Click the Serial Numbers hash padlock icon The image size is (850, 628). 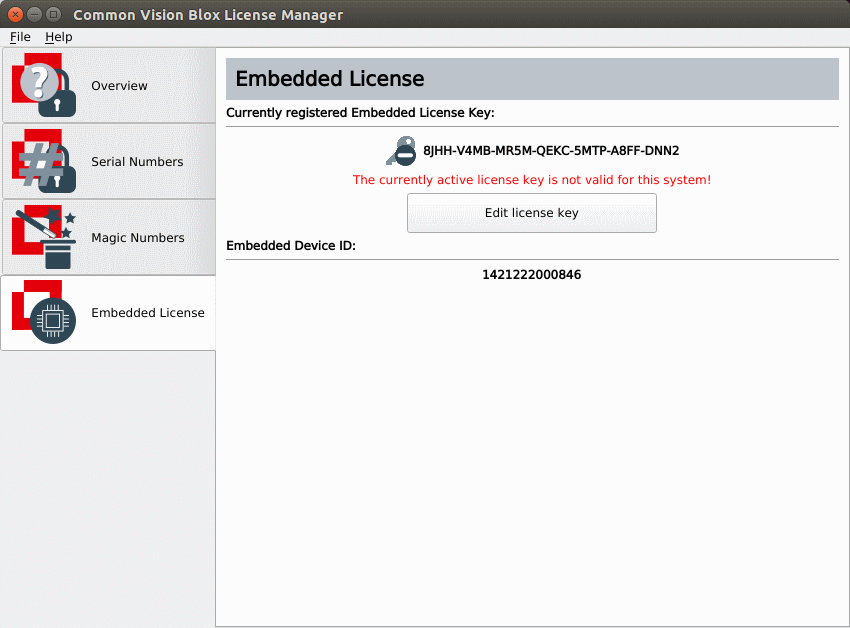point(45,162)
